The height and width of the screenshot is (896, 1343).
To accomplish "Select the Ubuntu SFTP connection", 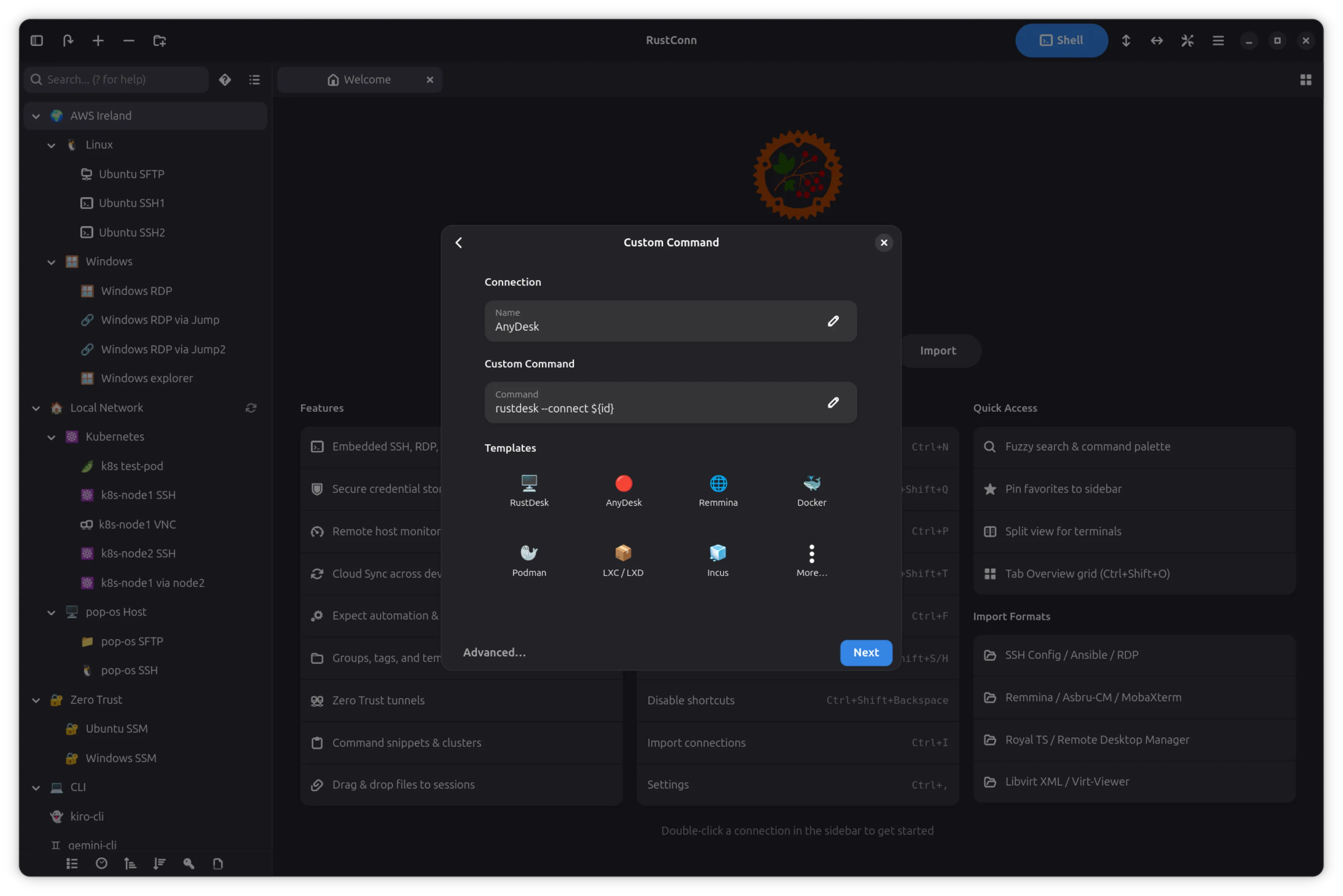I will [x=146, y=174].
